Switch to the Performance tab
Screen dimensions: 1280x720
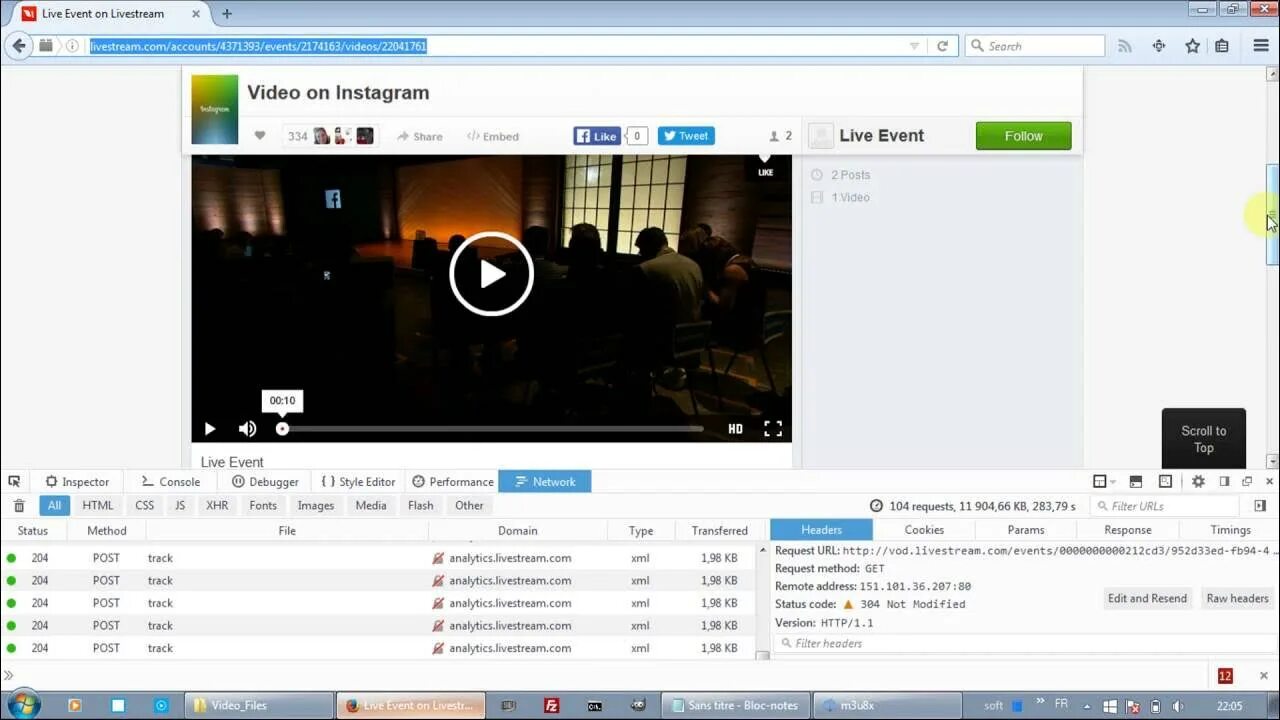pos(453,482)
